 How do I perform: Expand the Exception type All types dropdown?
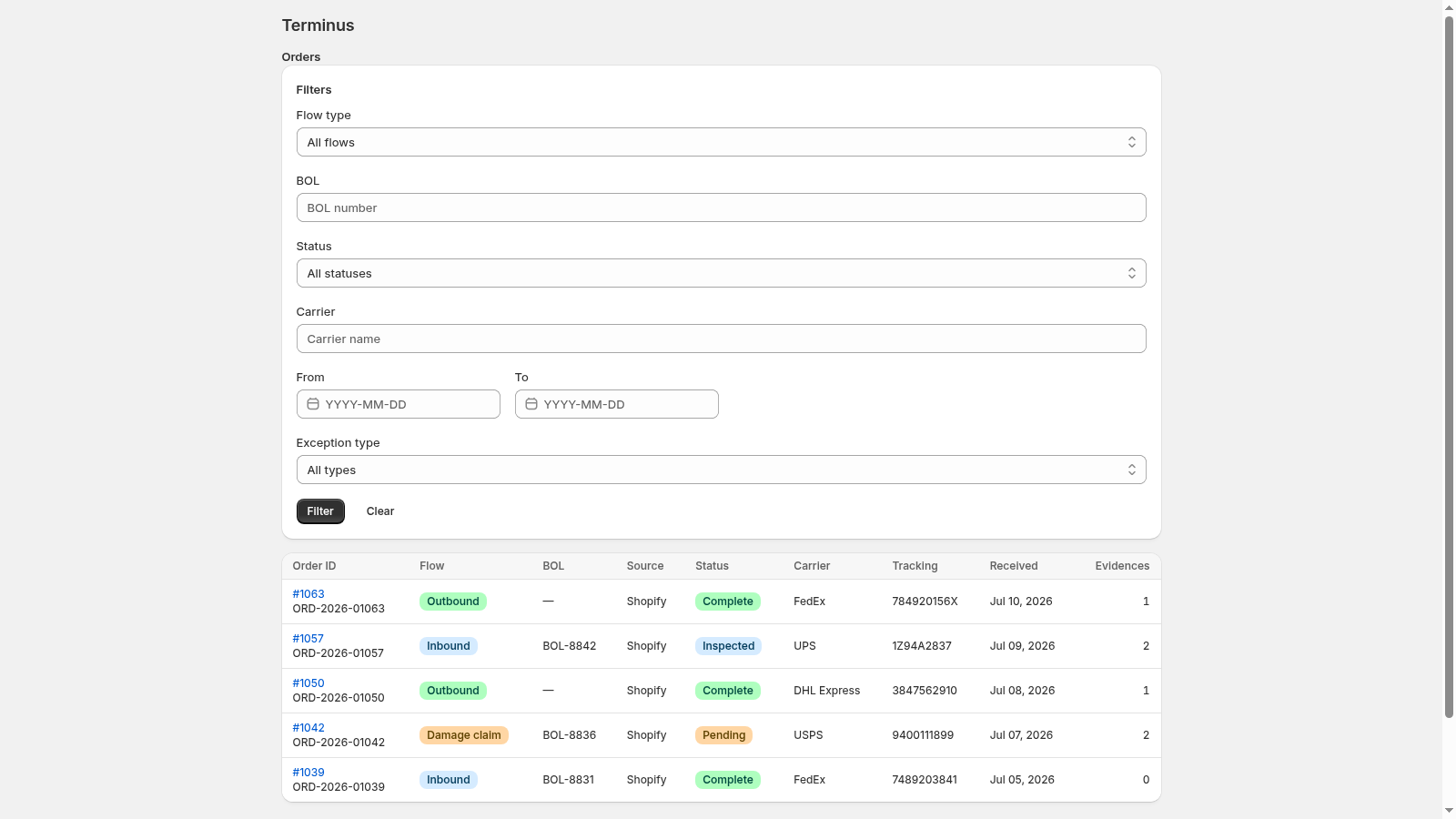coord(721,470)
